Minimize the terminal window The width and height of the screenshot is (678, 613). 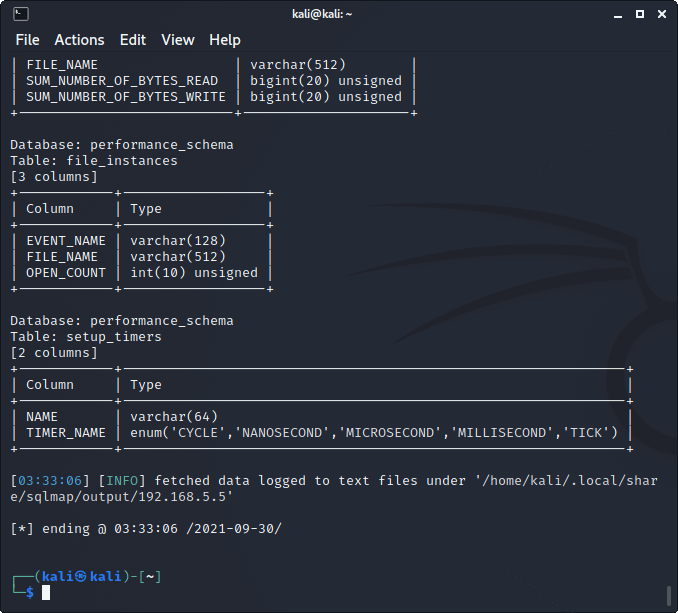[618, 15]
